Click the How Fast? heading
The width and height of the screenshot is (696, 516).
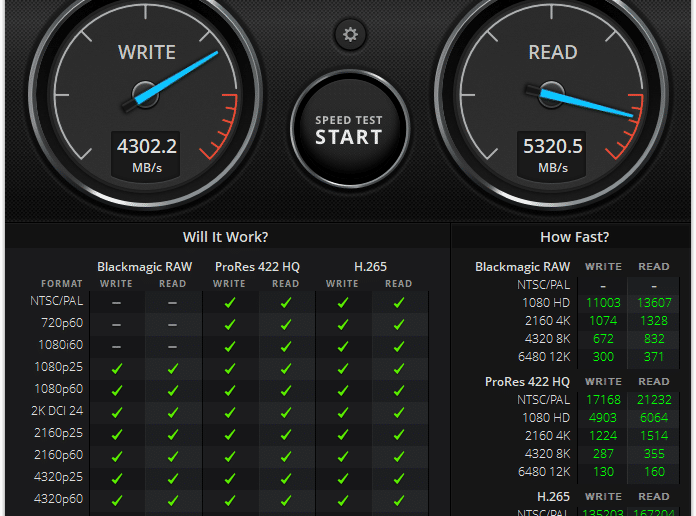[574, 237]
